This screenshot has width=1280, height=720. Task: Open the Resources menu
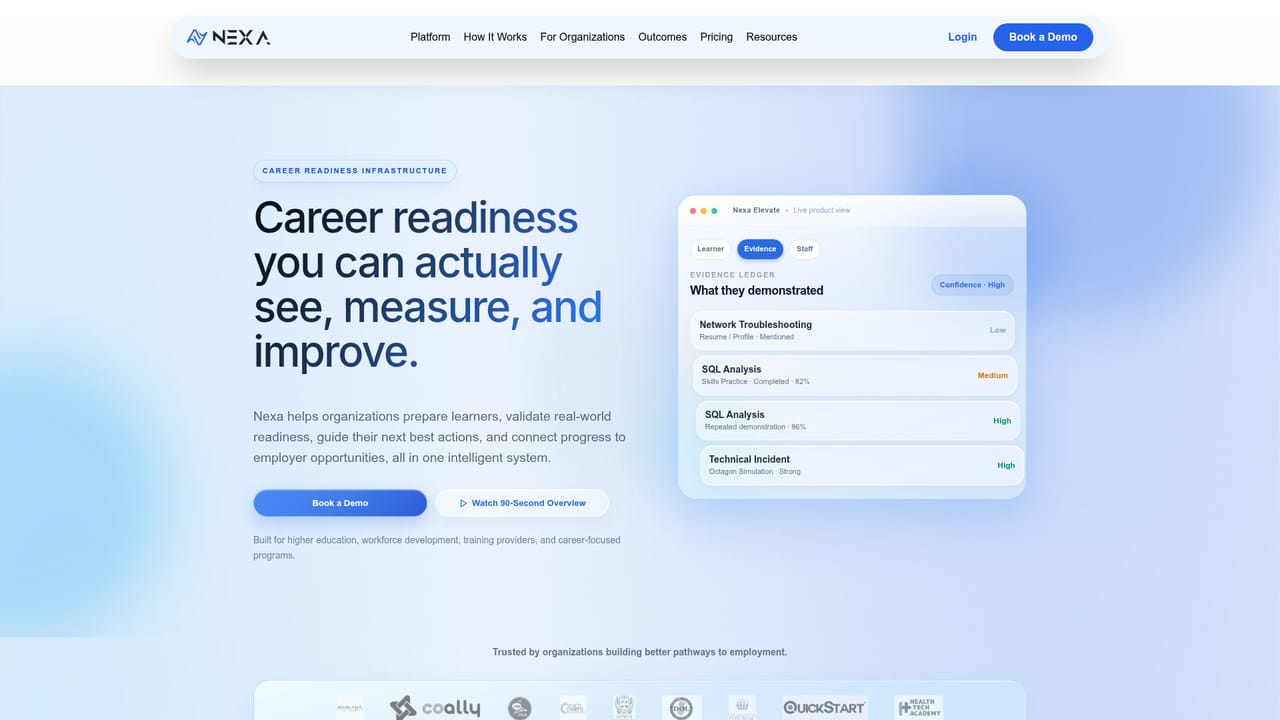pos(772,37)
